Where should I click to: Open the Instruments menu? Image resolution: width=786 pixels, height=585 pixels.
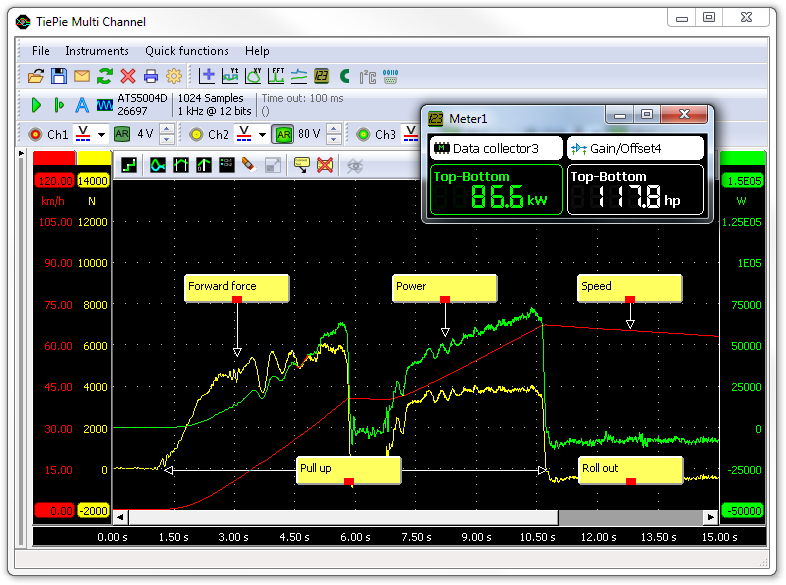[97, 51]
